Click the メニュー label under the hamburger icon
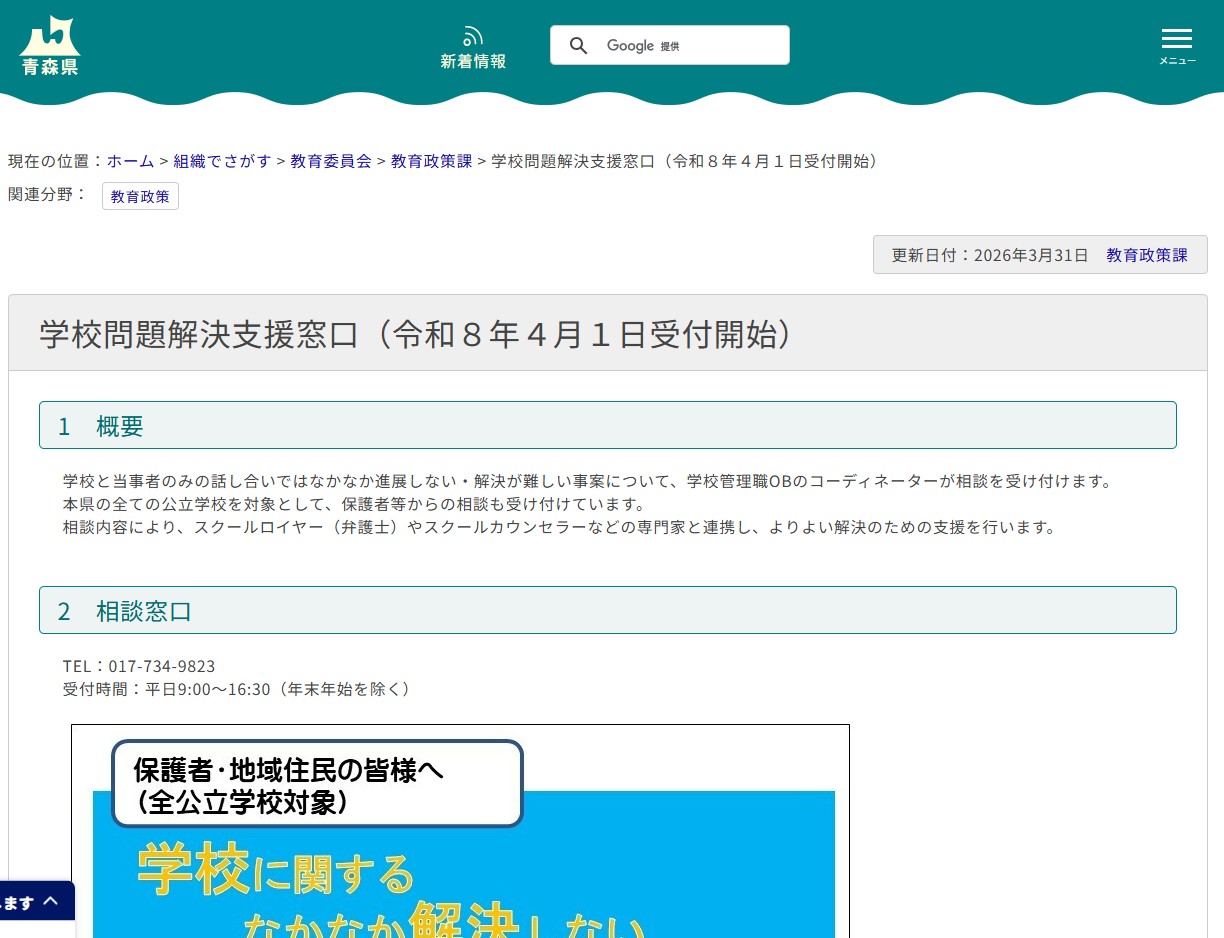 tap(1177, 60)
